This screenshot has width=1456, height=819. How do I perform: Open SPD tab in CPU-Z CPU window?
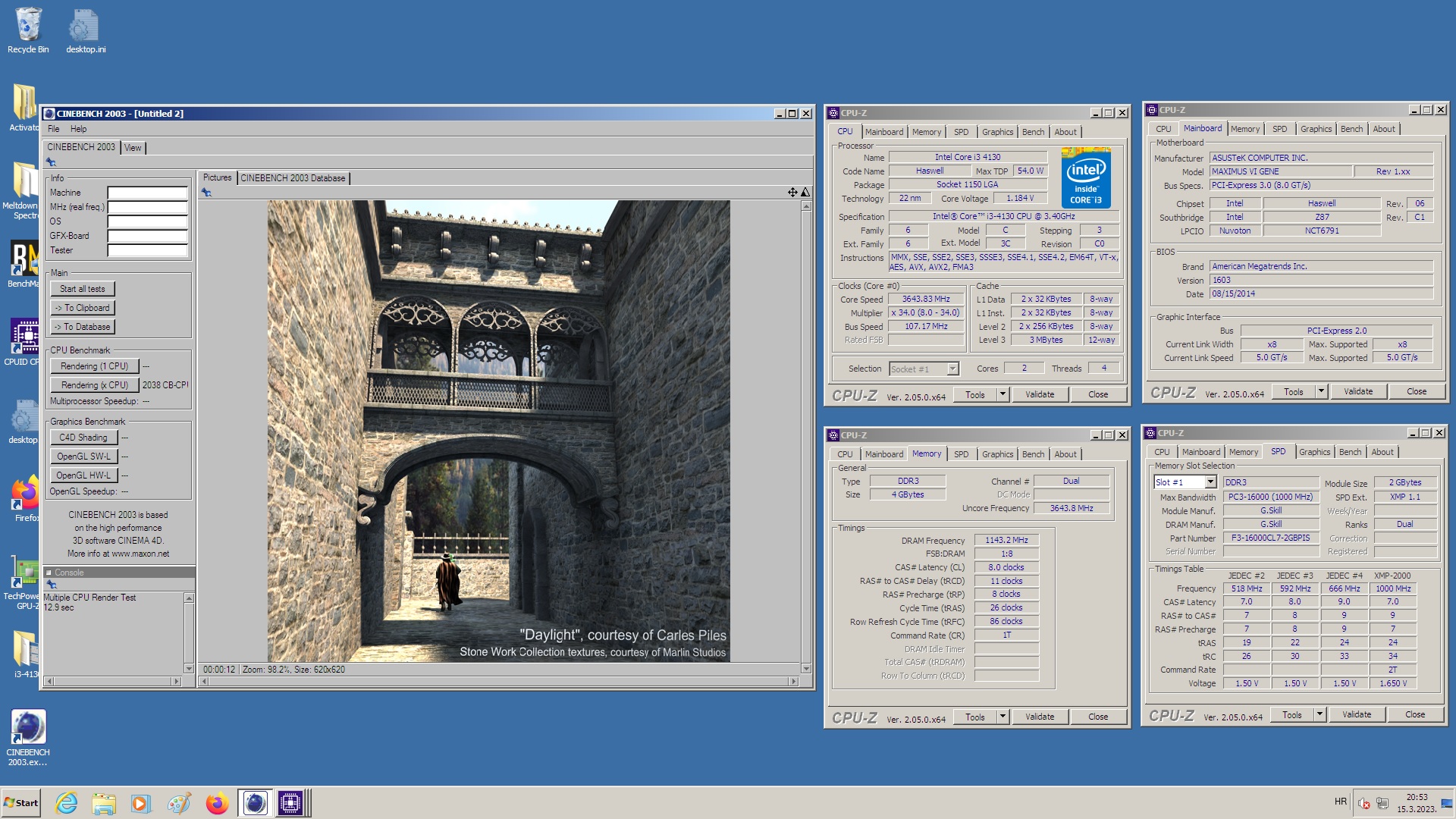[x=961, y=132]
